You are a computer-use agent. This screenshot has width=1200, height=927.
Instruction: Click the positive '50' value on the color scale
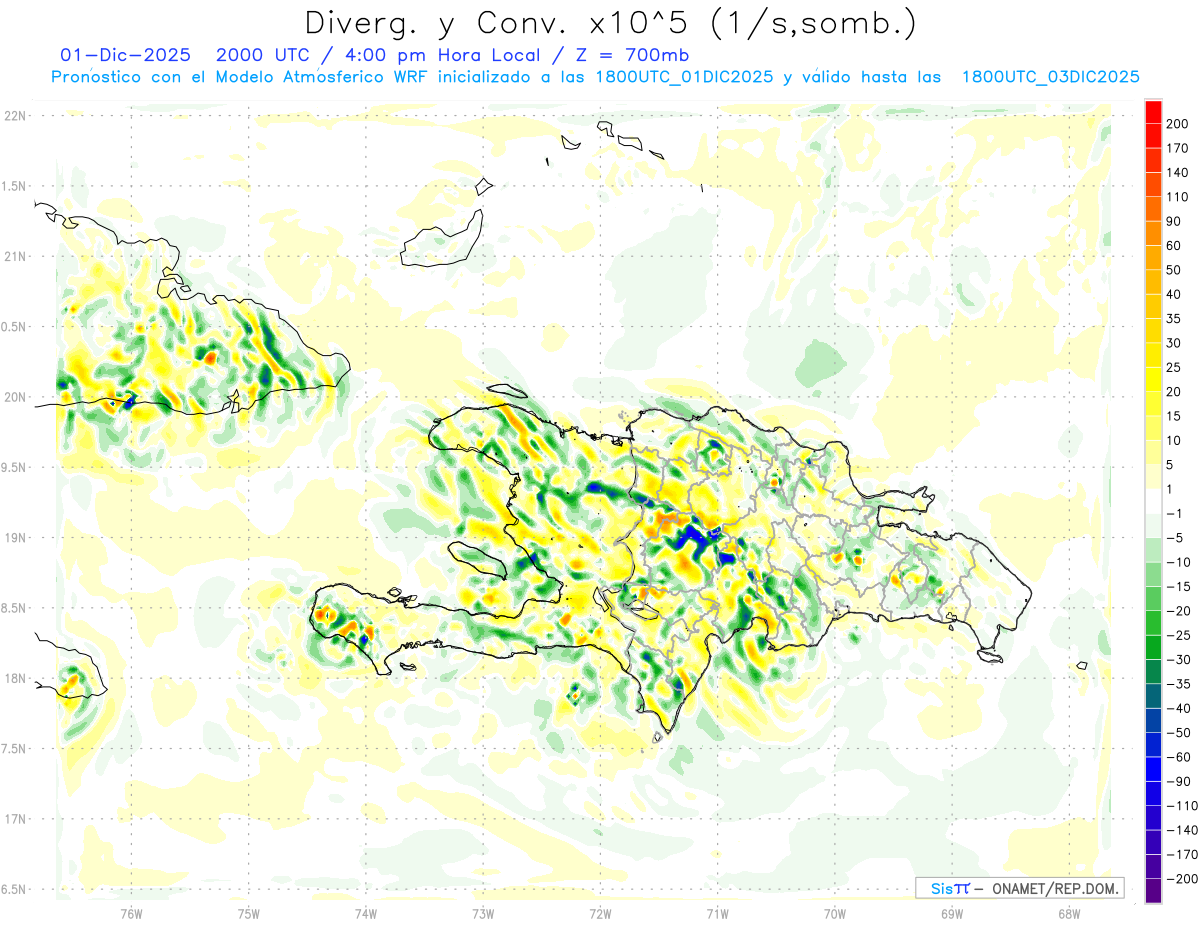pos(1174,270)
